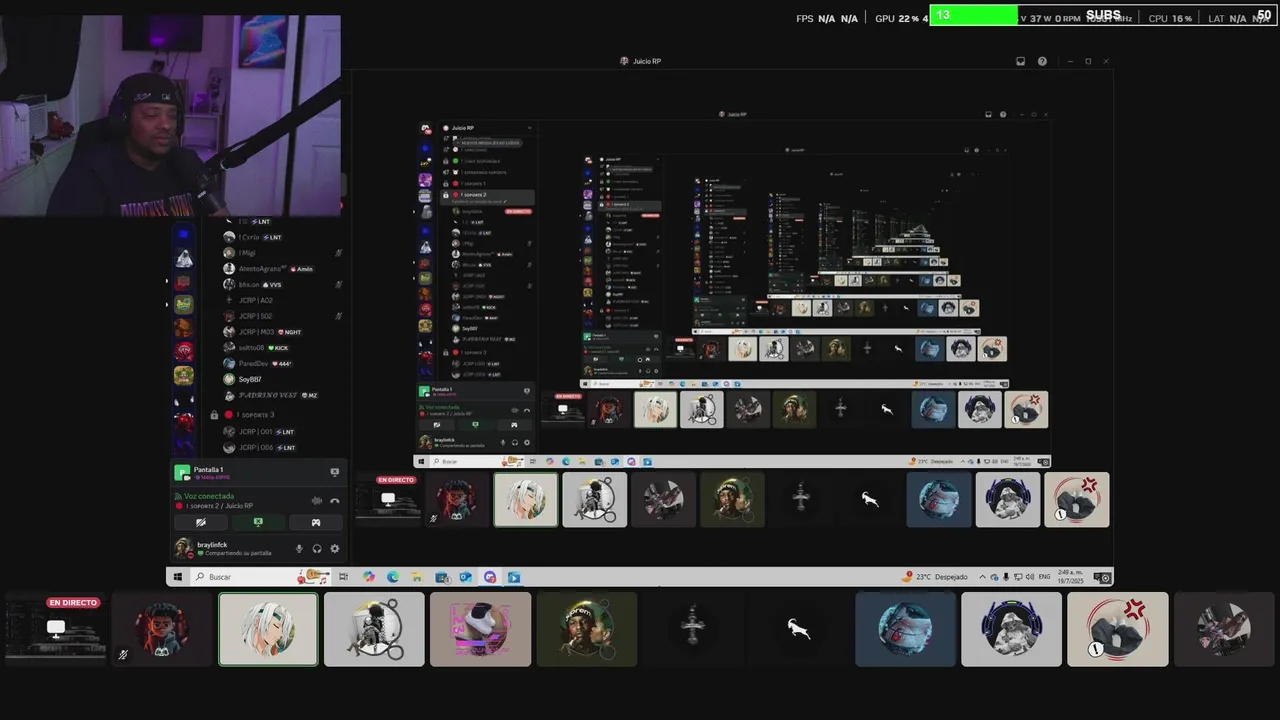Image resolution: width=1280 pixels, height=720 pixels.
Task: Open user settings gear next to braylinfck
Action: (x=334, y=549)
